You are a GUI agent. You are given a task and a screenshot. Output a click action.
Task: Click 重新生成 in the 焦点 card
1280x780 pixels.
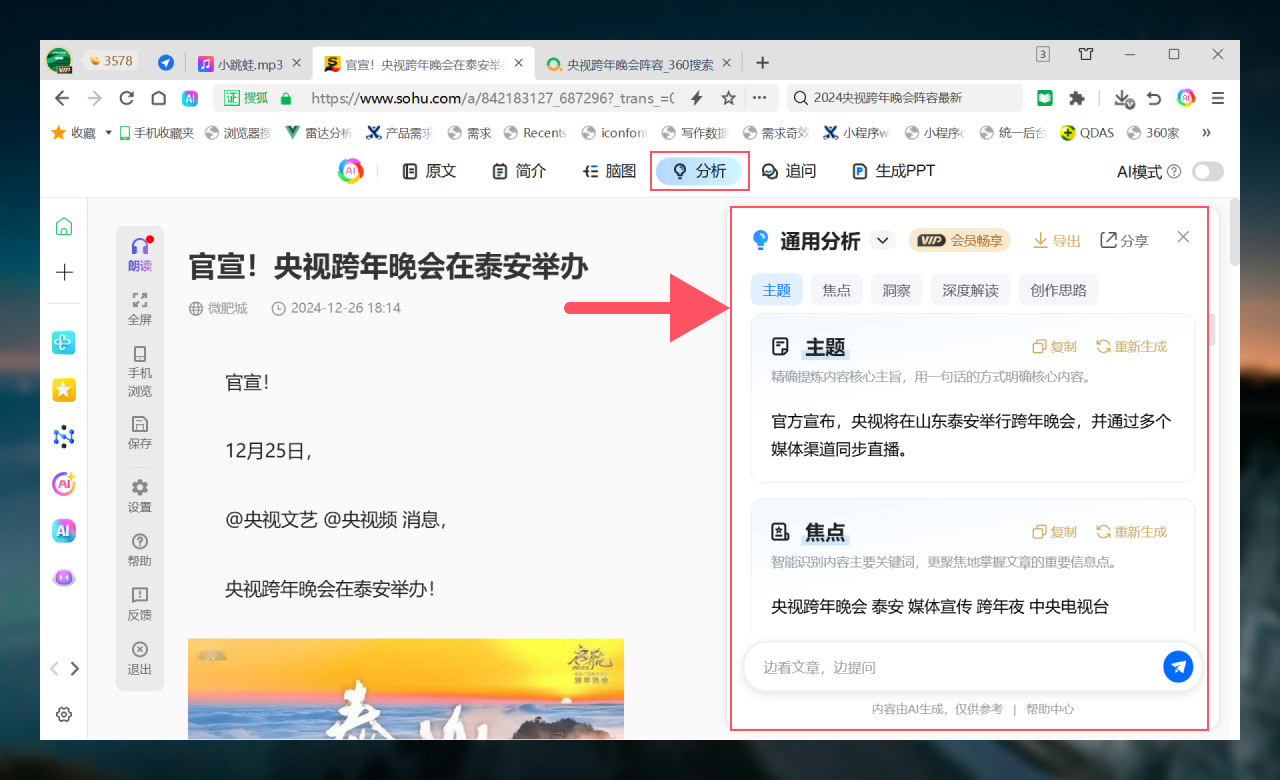pos(1131,532)
